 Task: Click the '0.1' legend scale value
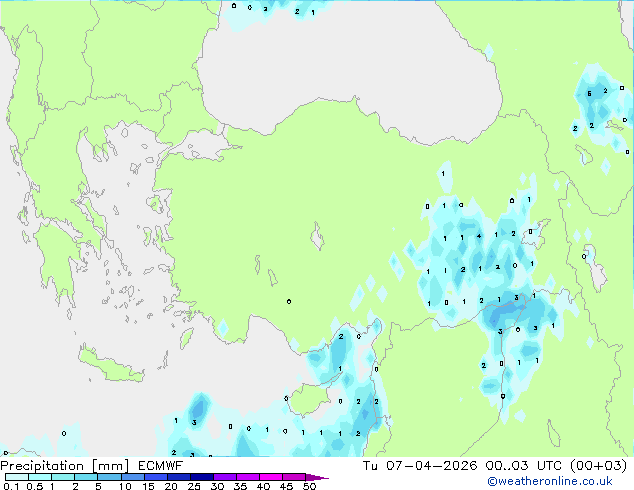pyautogui.click(x=11, y=486)
